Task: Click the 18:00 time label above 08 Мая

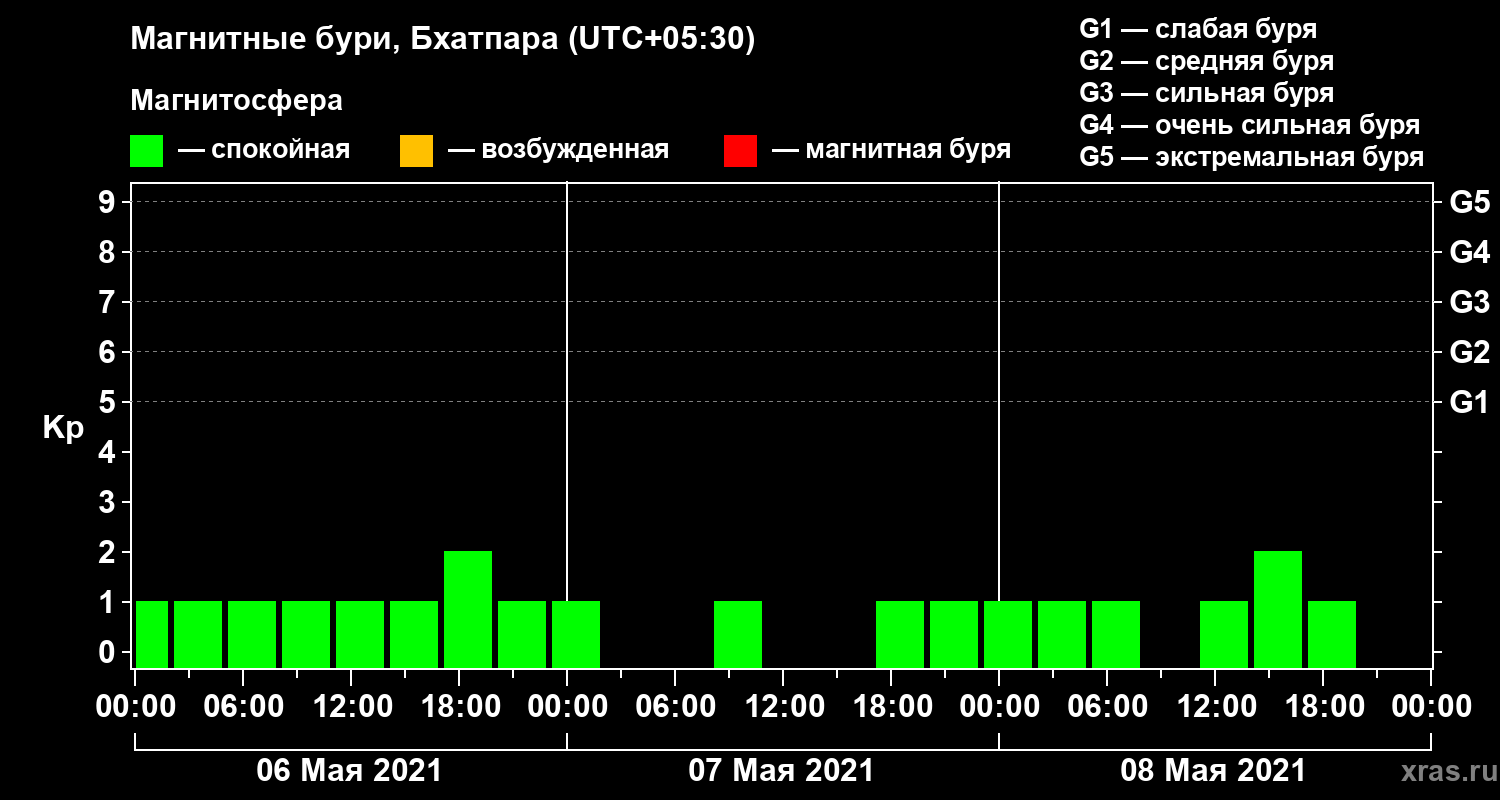Action: click(x=1323, y=707)
